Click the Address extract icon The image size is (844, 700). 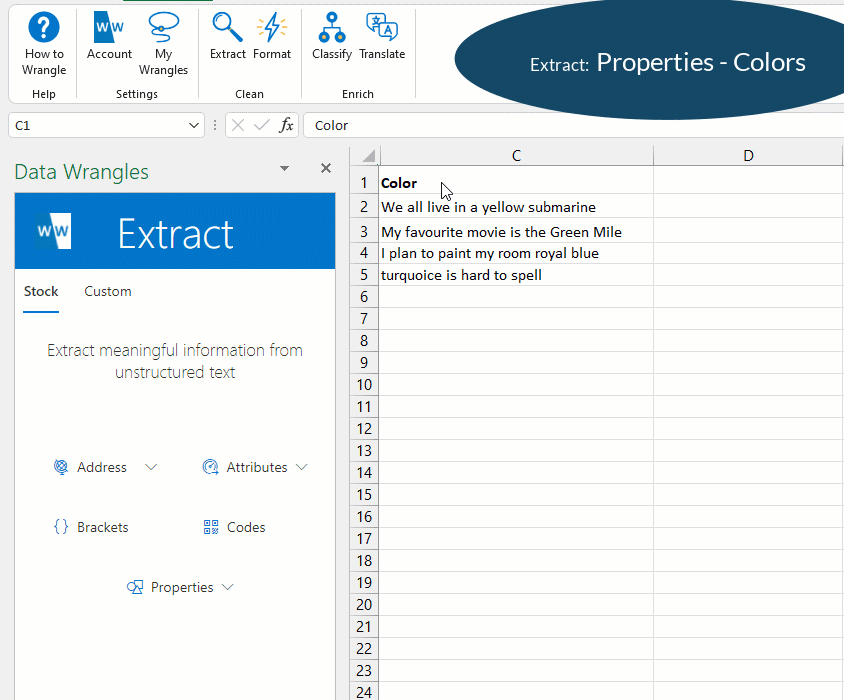point(61,467)
